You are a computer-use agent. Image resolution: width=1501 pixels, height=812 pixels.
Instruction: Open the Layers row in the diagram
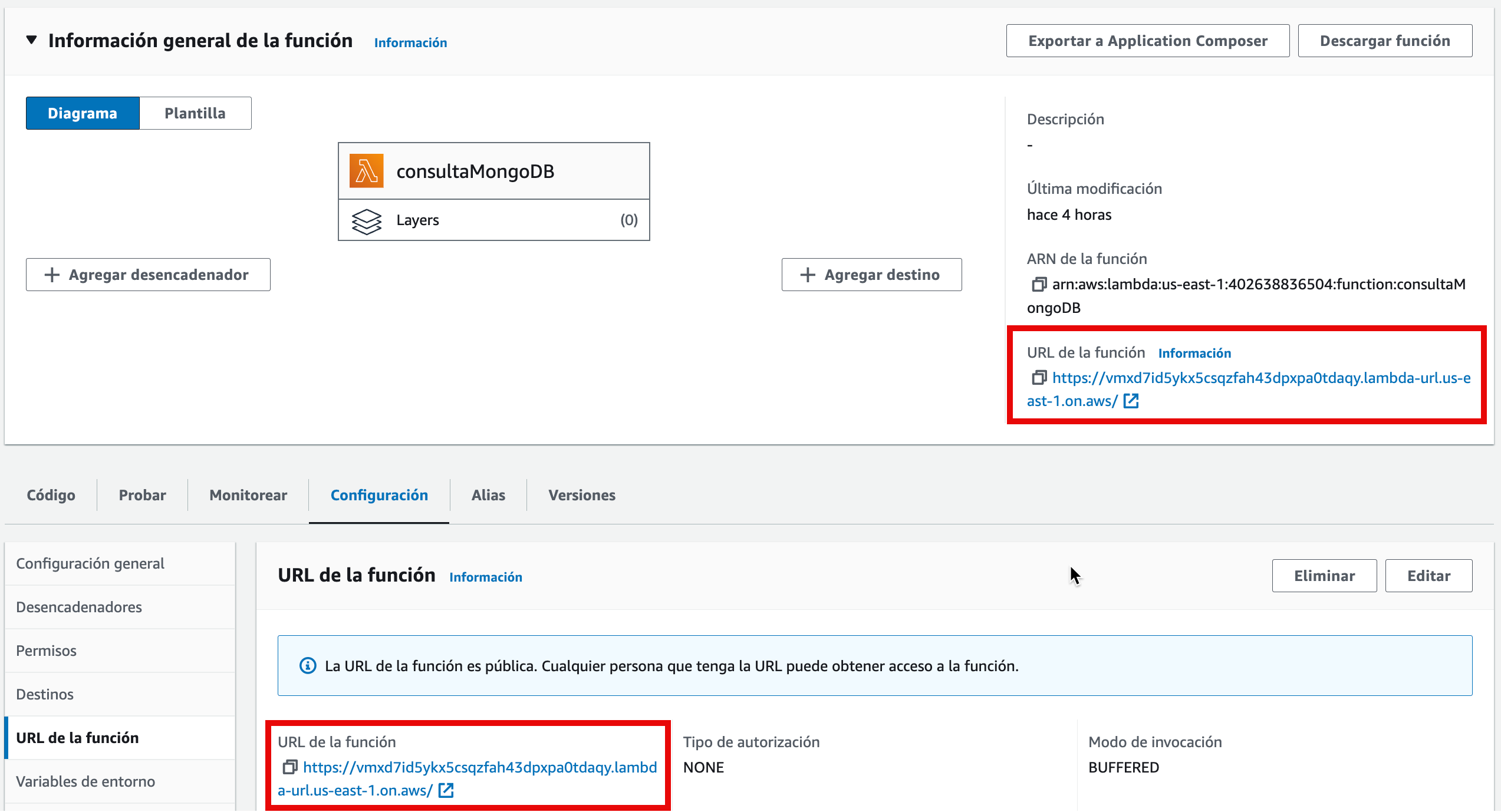pyautogui.click(x=494, y=220)
